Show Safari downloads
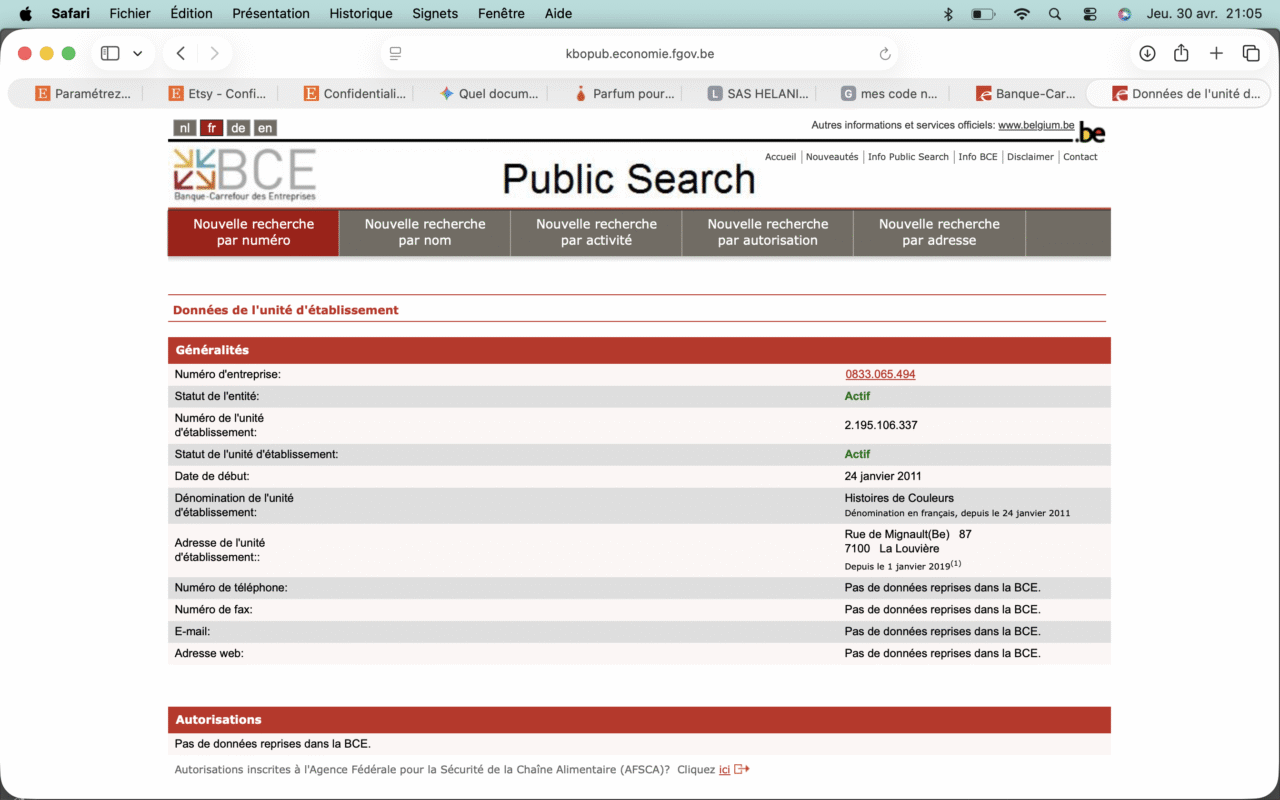 [x=1147, y=53]
